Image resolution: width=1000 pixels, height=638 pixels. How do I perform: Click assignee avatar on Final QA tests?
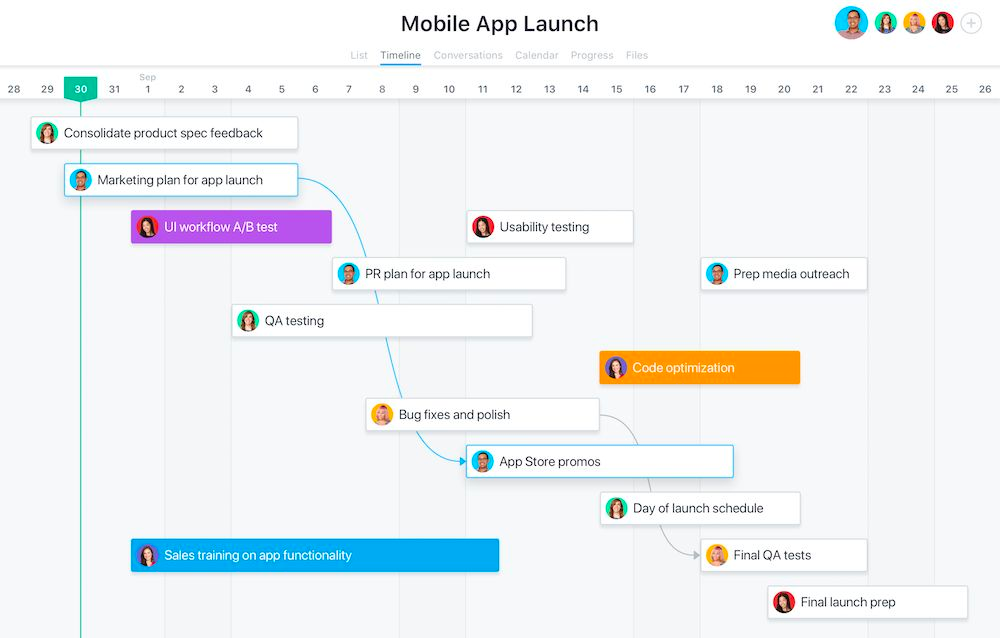pyautogui.click(x=717, y=555)
